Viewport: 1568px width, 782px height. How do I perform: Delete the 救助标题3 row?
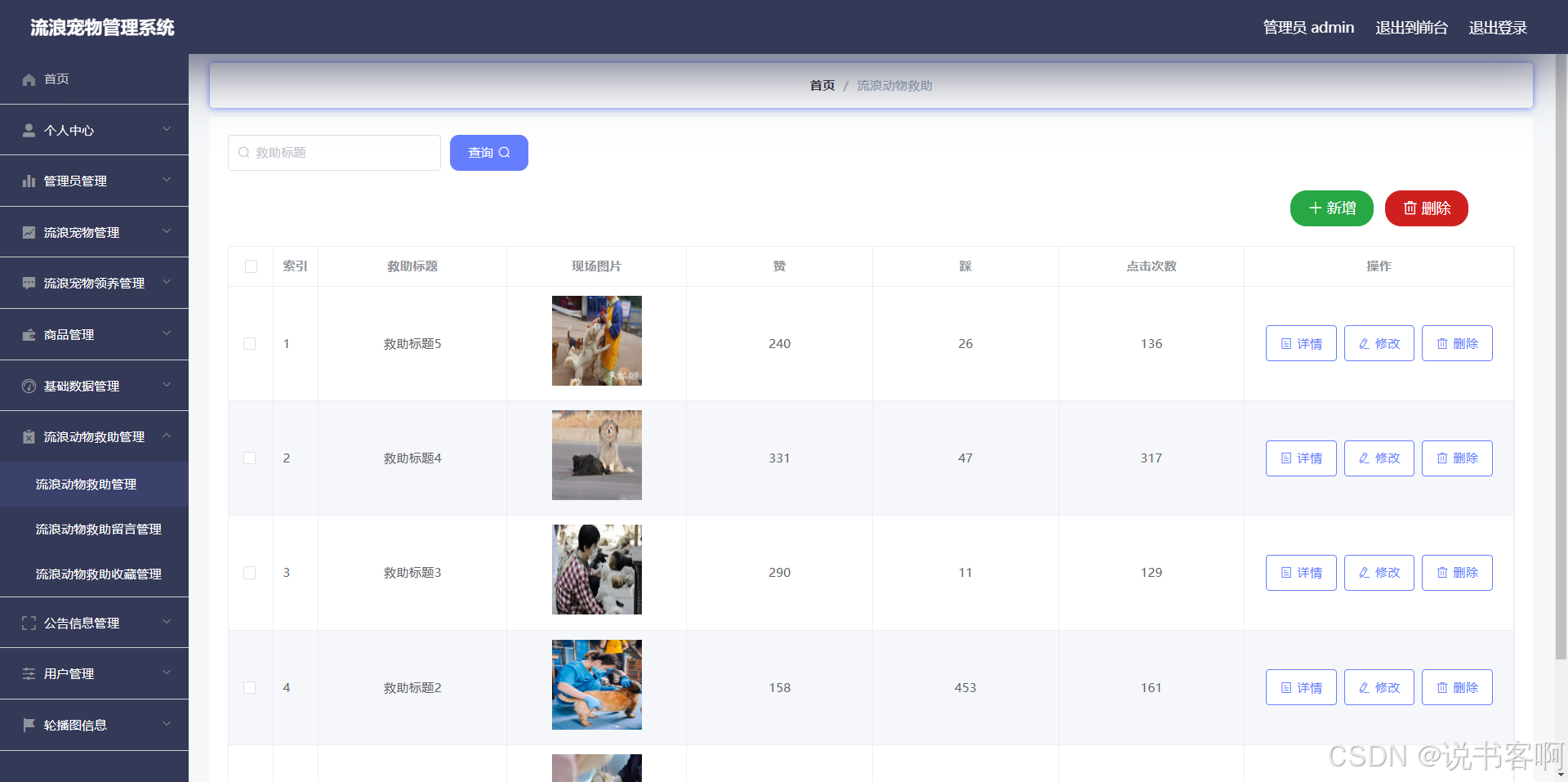click(x=1457, y=573)
